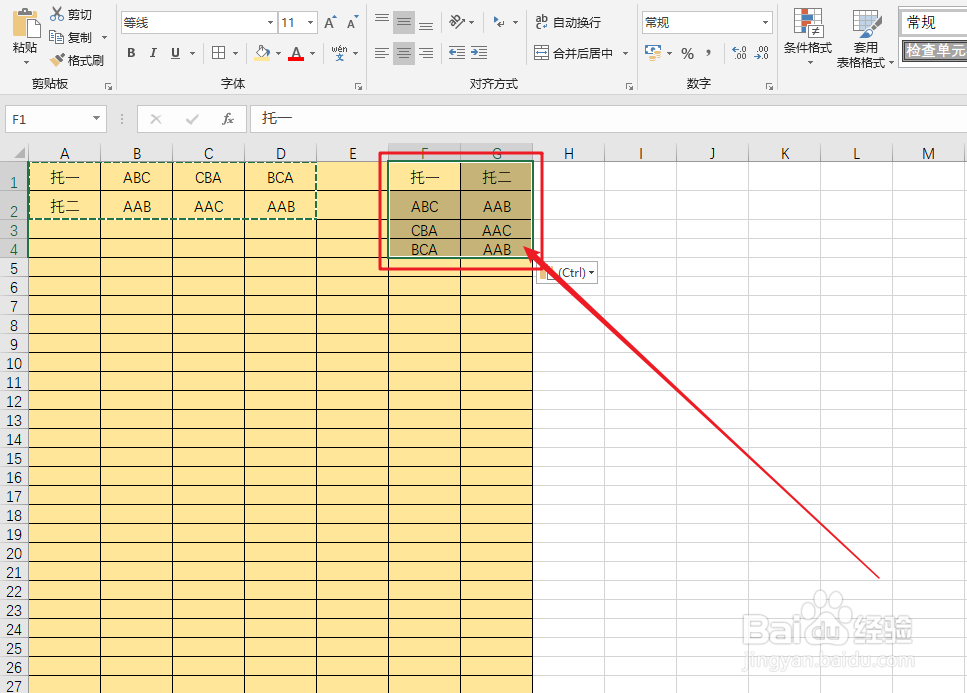Open the clipboard group dialog launcher

click(109, 86)
